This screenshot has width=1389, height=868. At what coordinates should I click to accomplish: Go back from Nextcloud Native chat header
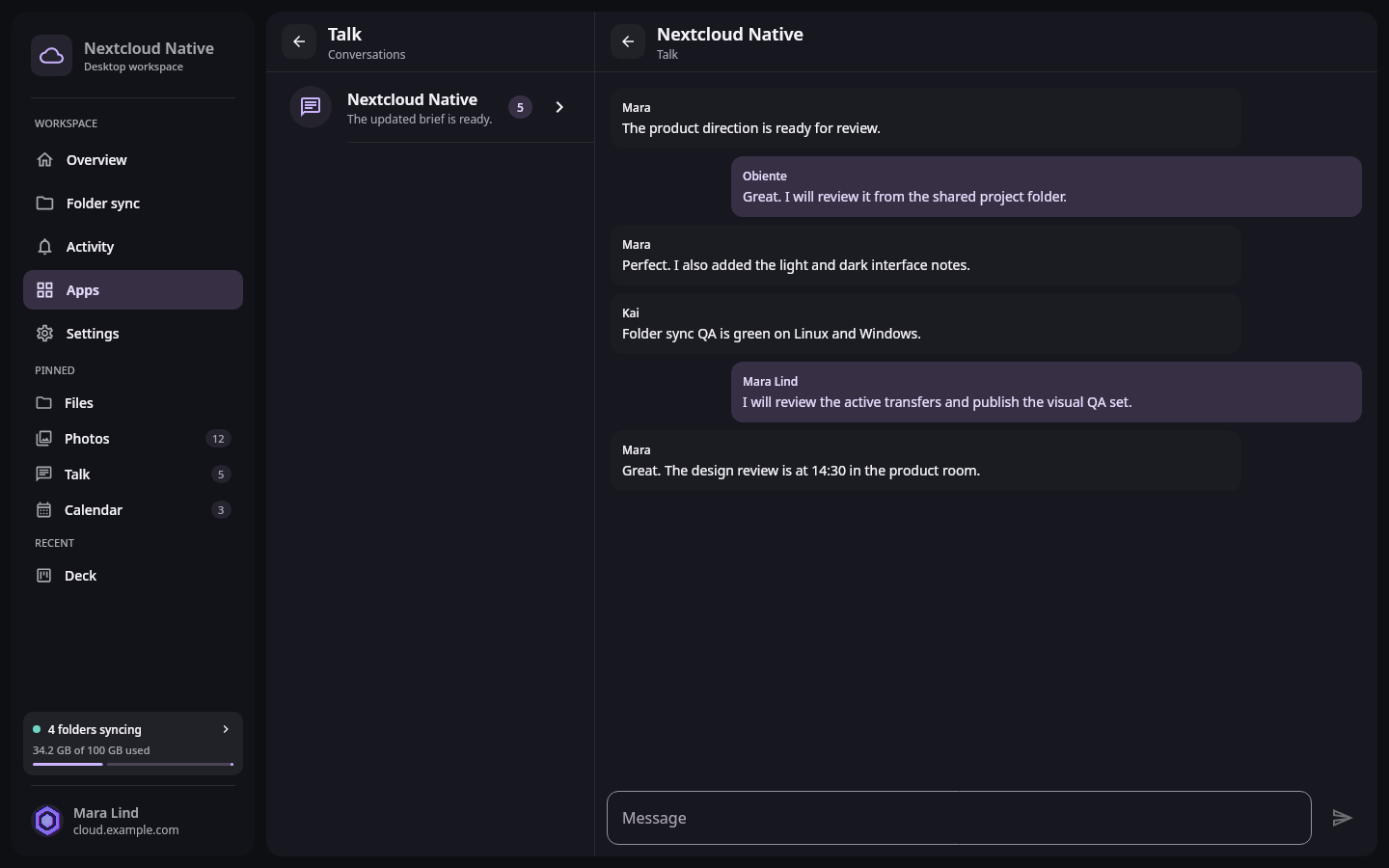coord(628,41)
